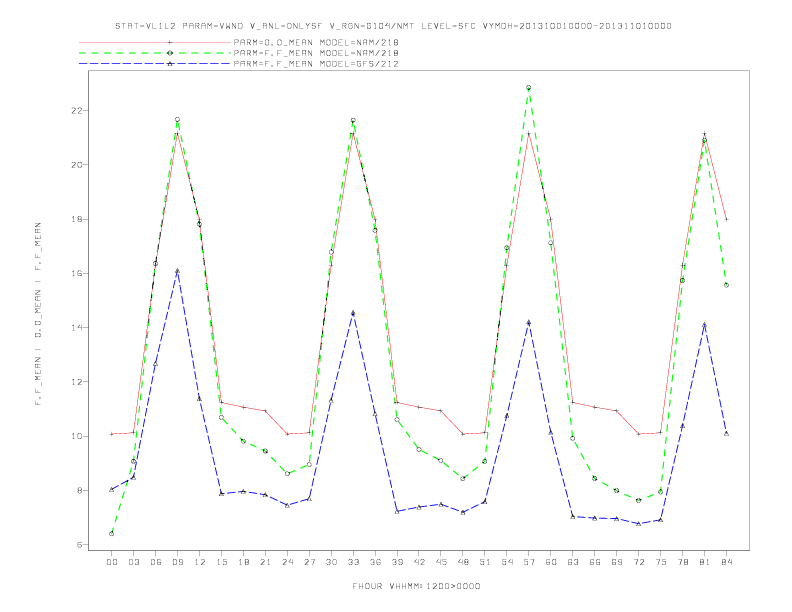Click x-axis tick label 60

click(x=551, y=562)
